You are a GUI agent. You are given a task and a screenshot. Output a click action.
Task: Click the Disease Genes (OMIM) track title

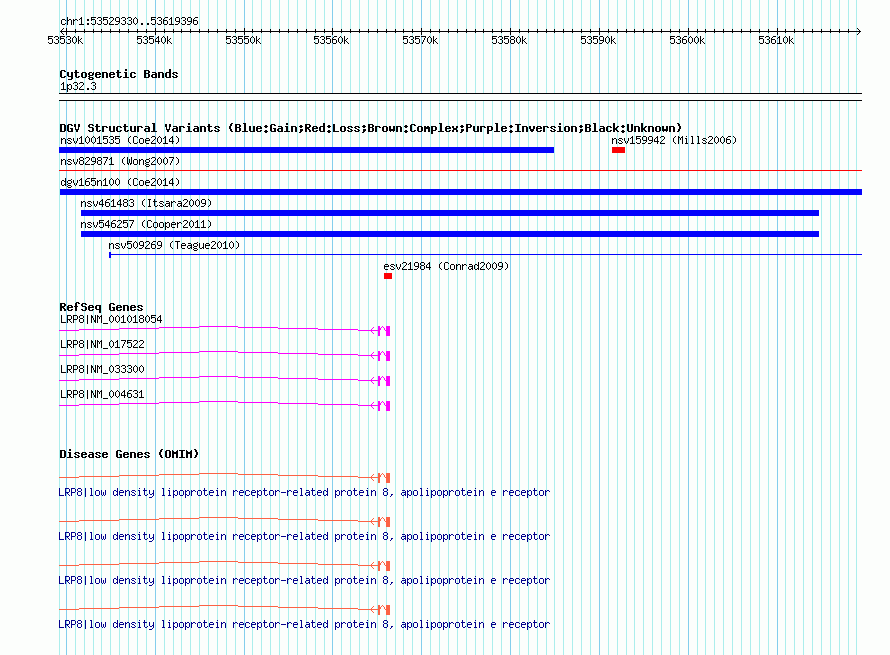(129, 454)
